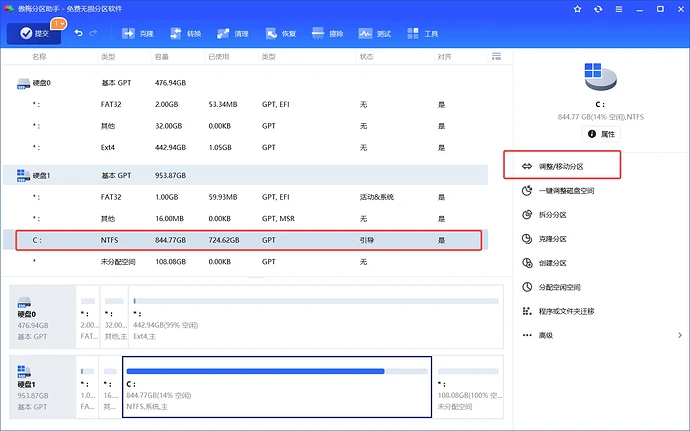Open the 测试 (Test) toolbar item
Viewport: 690px width, 431px height.
point(376,34)
